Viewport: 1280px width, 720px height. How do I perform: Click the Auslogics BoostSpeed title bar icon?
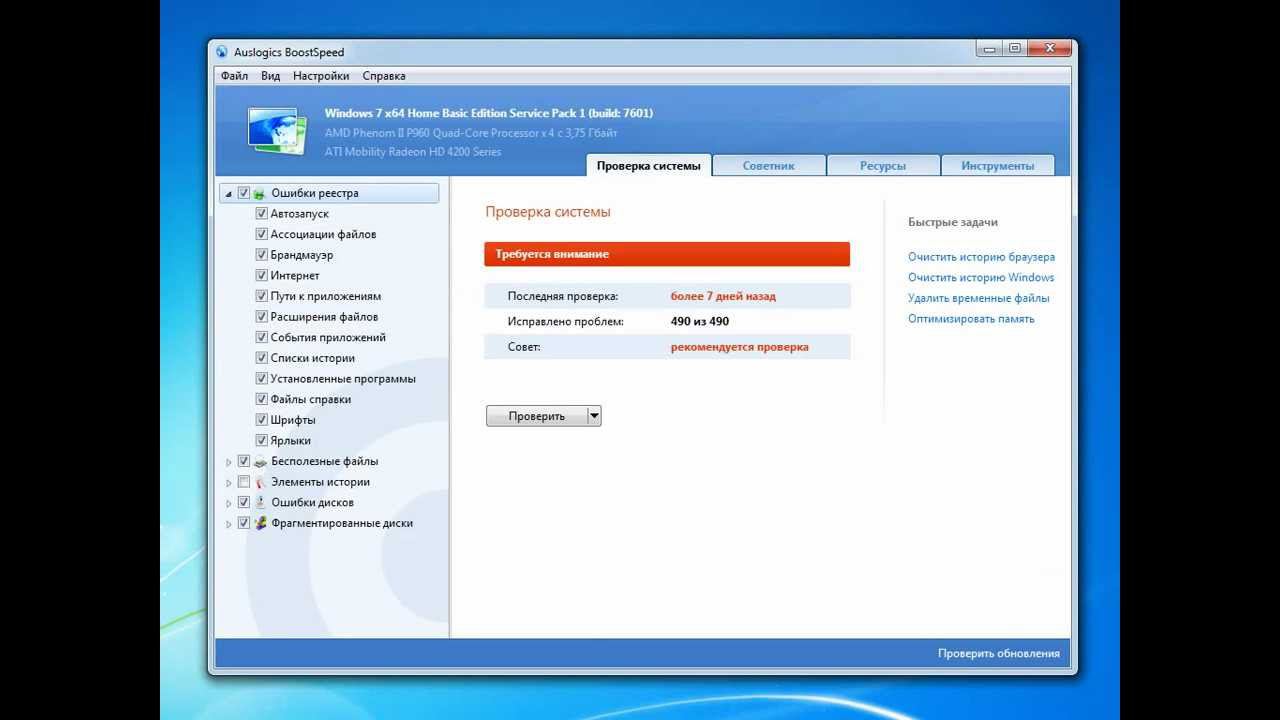[x=222, y=52]
